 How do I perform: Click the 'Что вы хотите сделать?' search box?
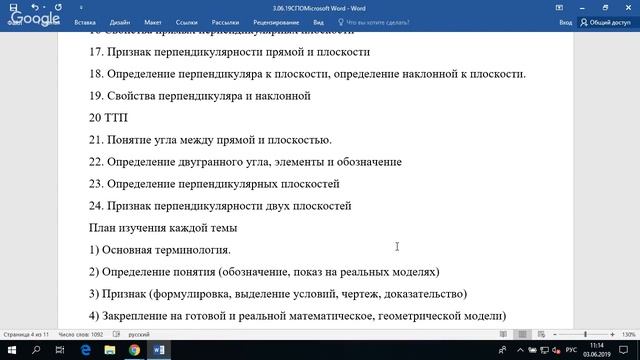[x=378, y=22]
